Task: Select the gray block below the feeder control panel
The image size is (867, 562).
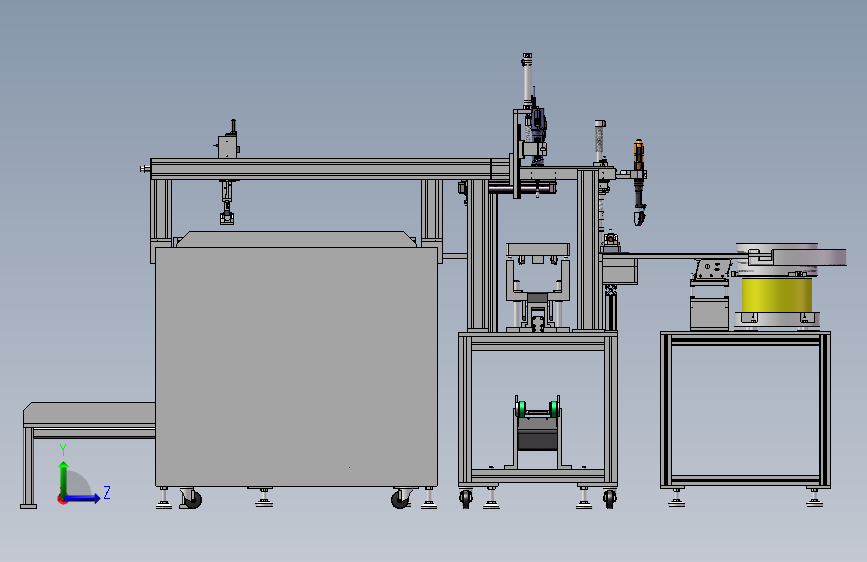Action: (709, 313)
